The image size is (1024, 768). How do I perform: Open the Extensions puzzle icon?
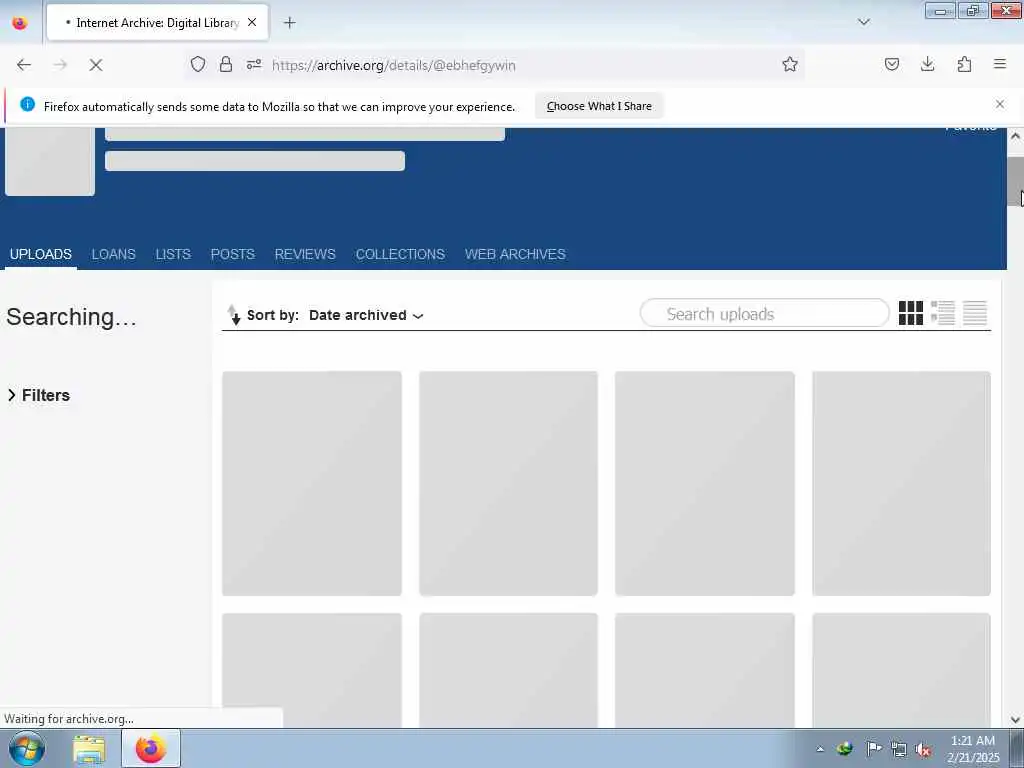pos(964,64)
